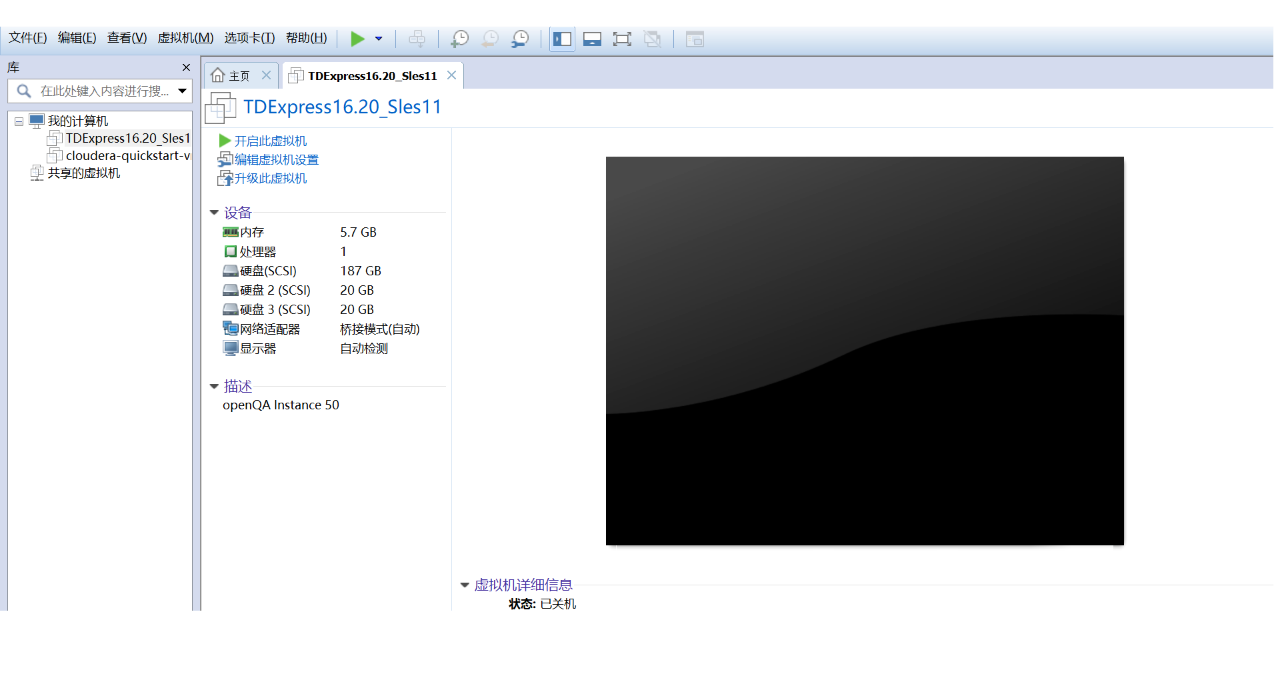Click the network icon beside 网络适配器
Viewport: 1280px width, 680px height.
231,329
